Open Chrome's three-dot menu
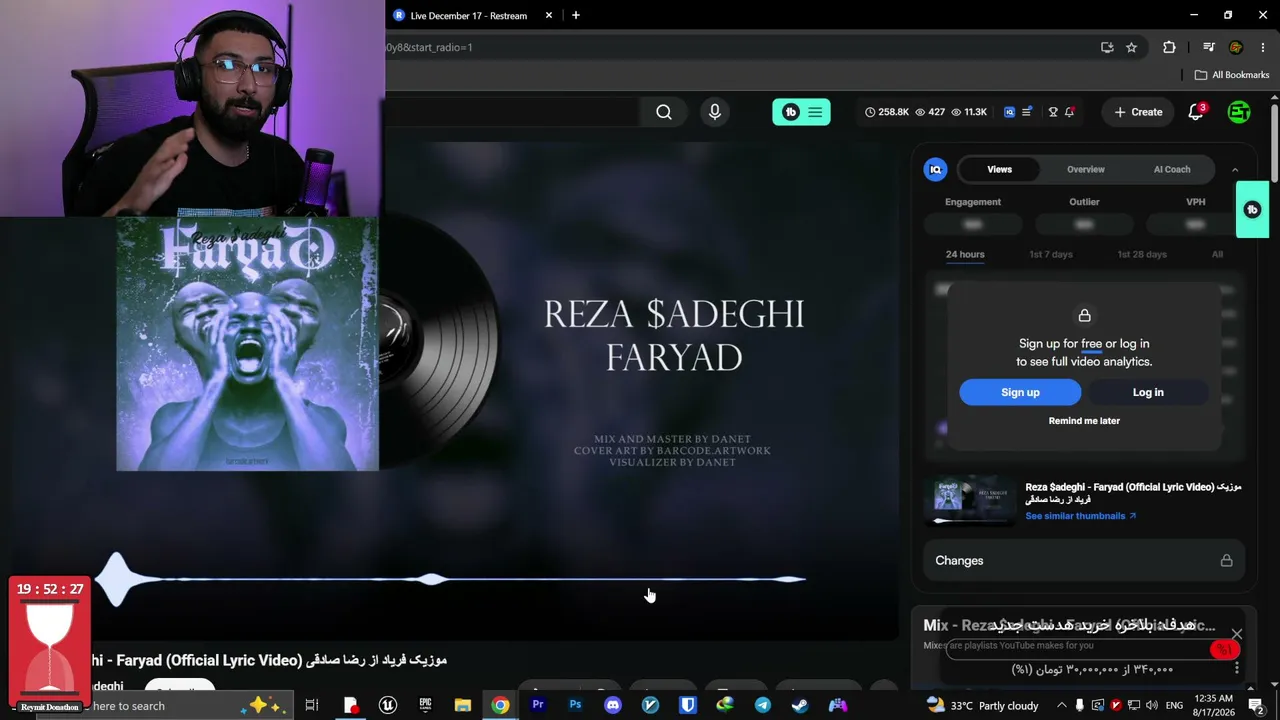1280x720 pixels. [1262, 47]
